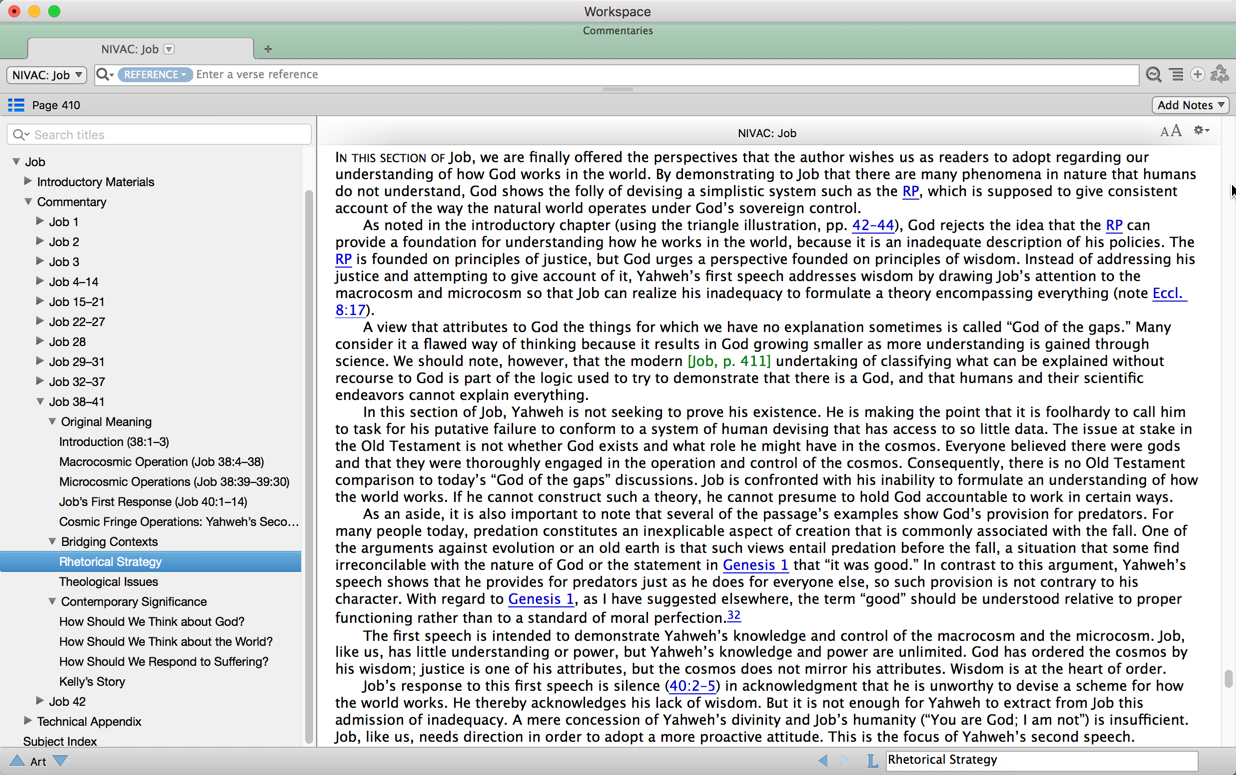This screenshot has width=1236, height=775.
Task: Expand the Technical Appendix node
Action: (28, 721)
